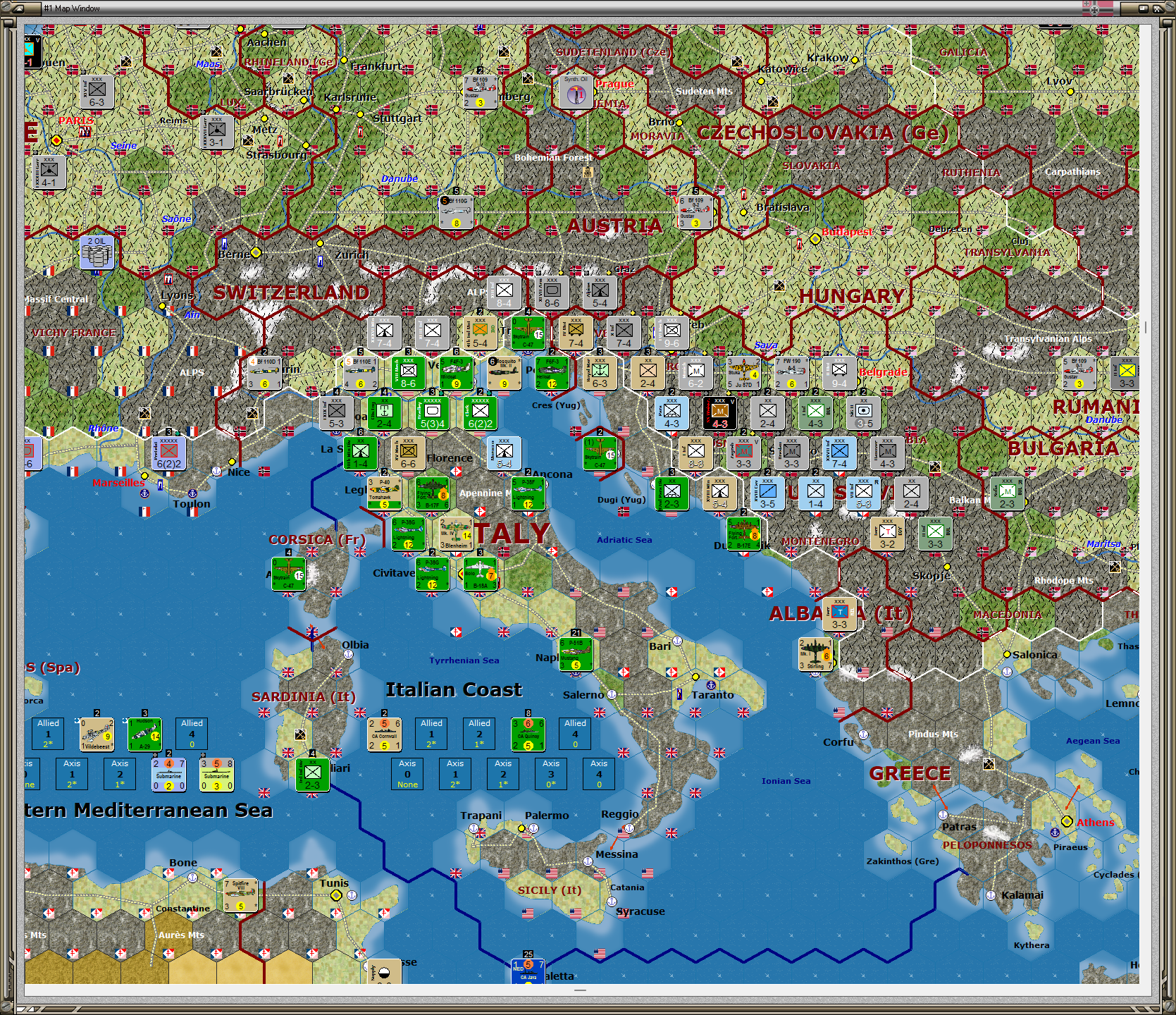Select the Spitfire VIII near Tunis
The width and height of the screenshot is (1176, 1015).
click(240, 895)
